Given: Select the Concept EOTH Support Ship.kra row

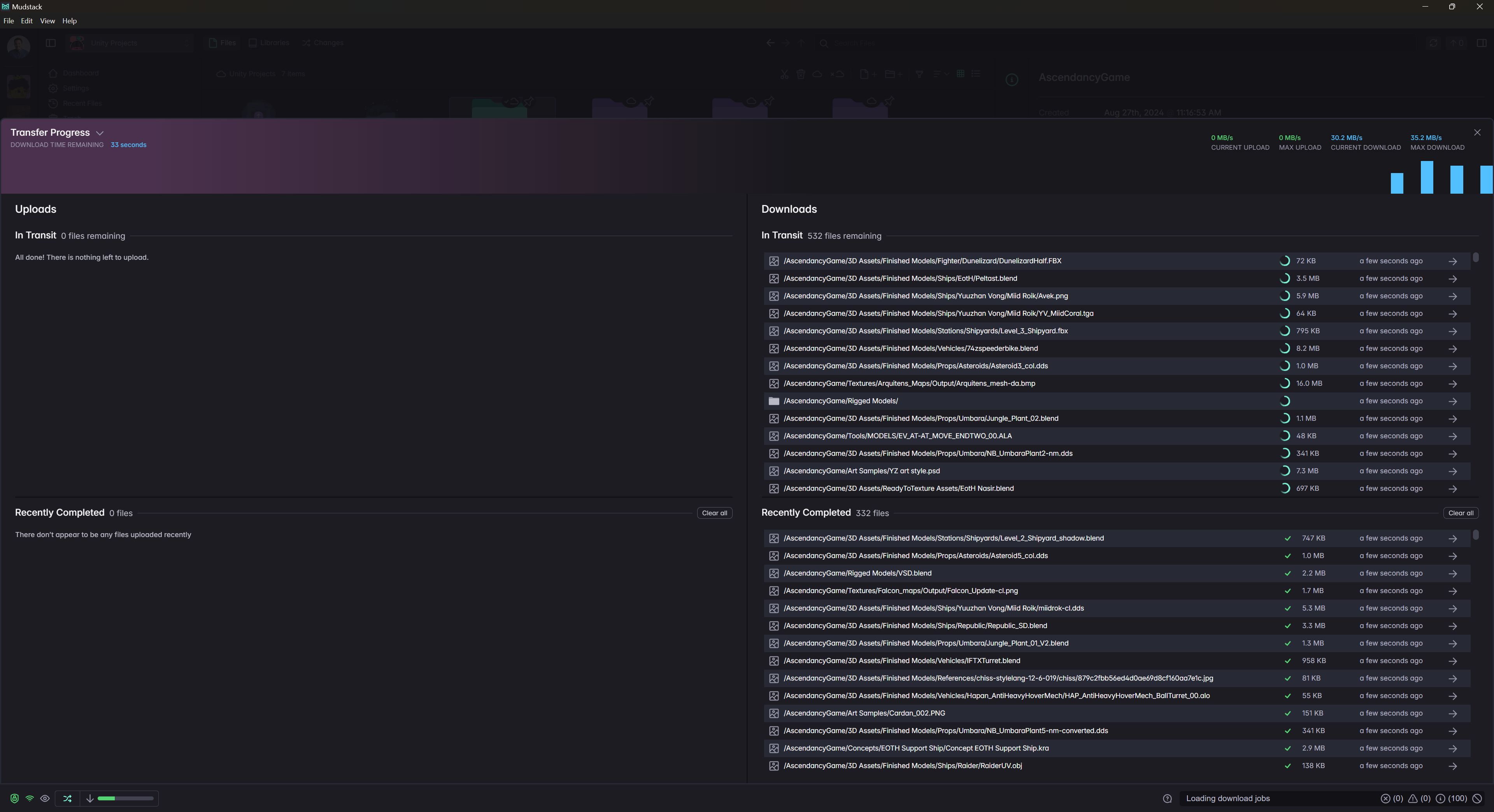Looking at the screenshot, I should click(x=1117, y=748).
